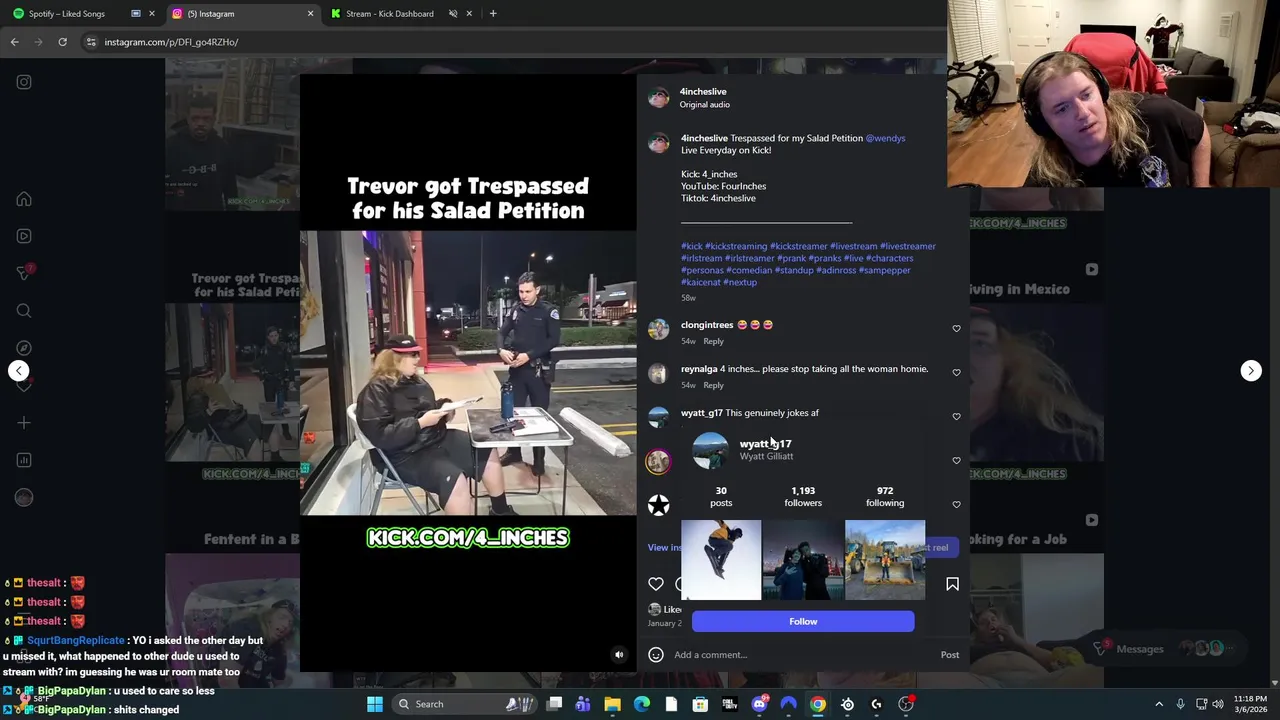Open Windows Start menu

(x=375, y=704)
